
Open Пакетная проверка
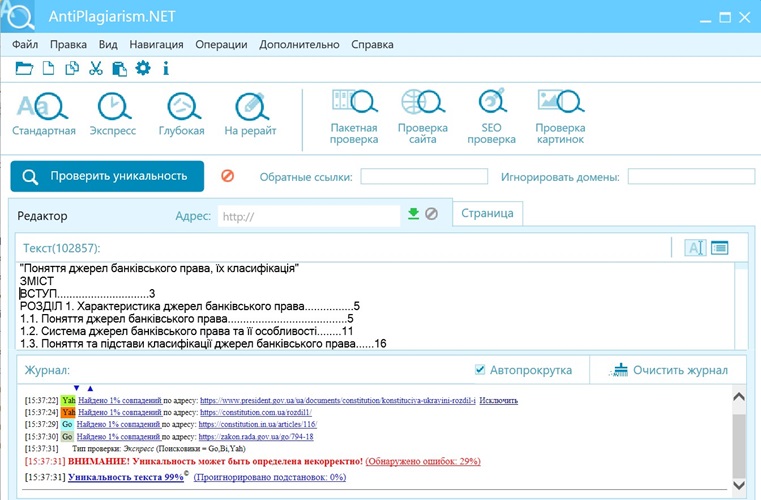(x=354, y=117)
